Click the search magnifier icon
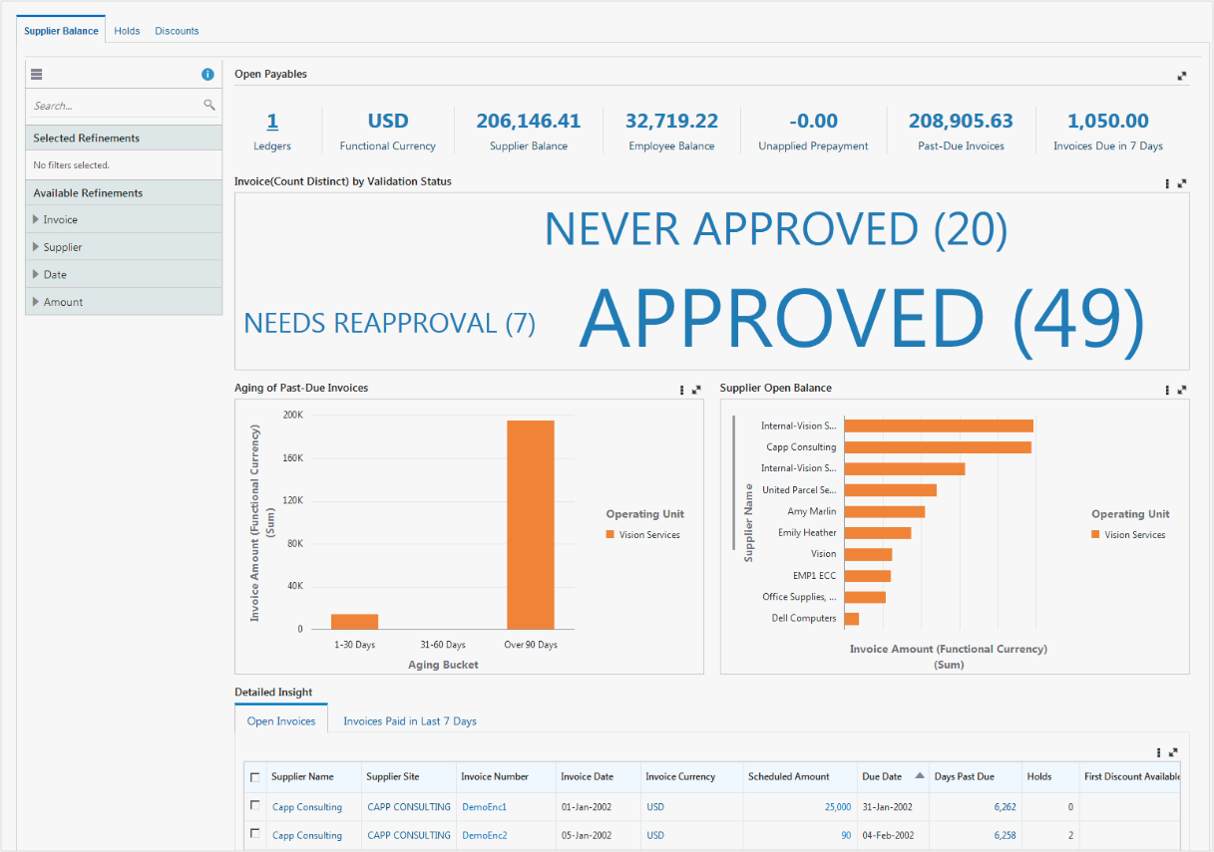1214x852 pixels. 209,105
